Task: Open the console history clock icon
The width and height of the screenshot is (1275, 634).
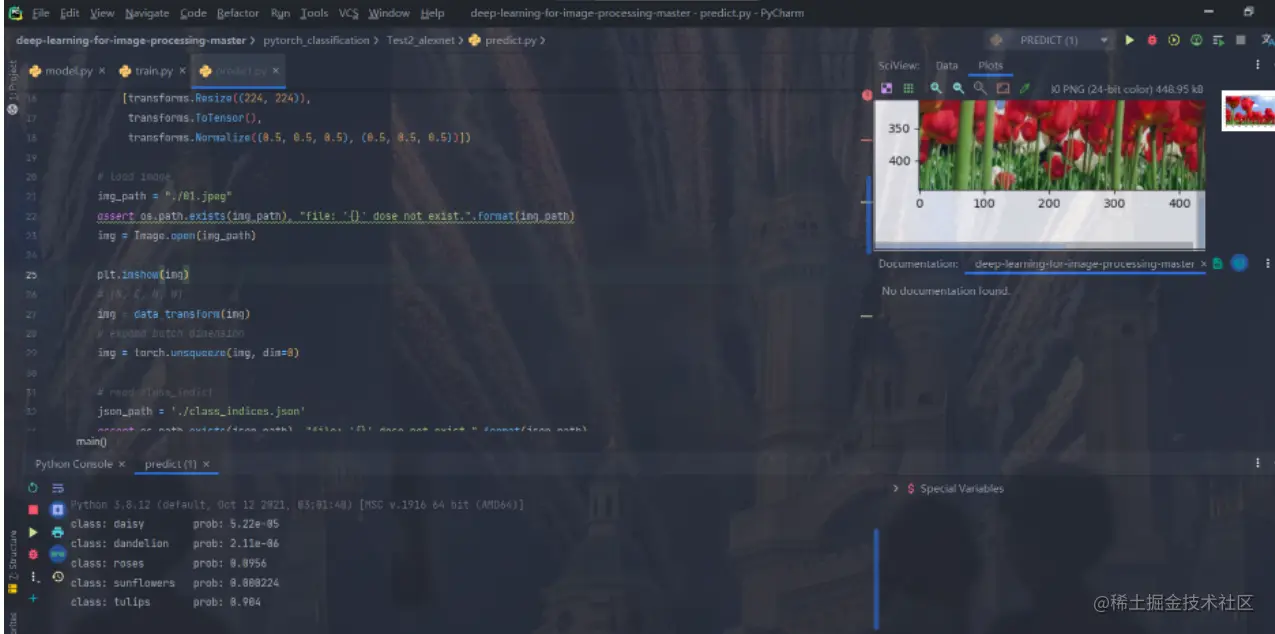Action: click(x=58, y=577)
